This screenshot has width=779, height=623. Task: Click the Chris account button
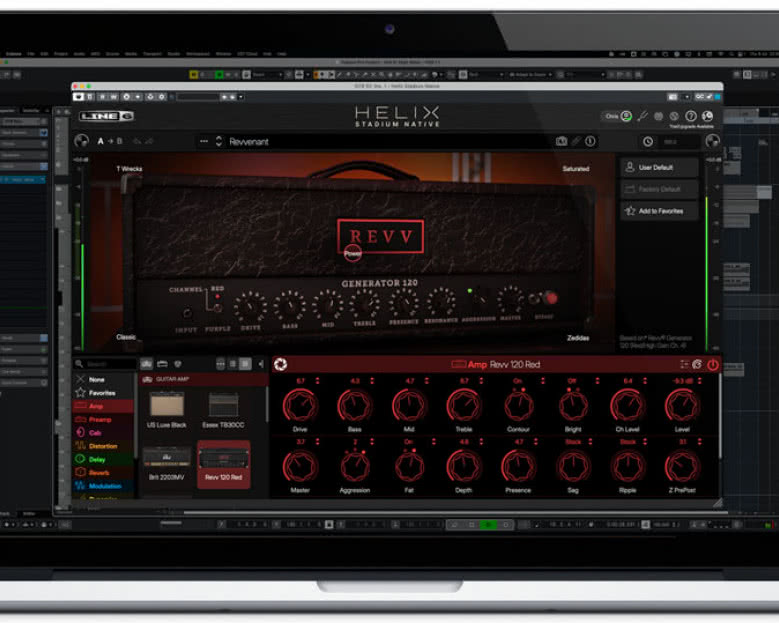click(618, 116)
